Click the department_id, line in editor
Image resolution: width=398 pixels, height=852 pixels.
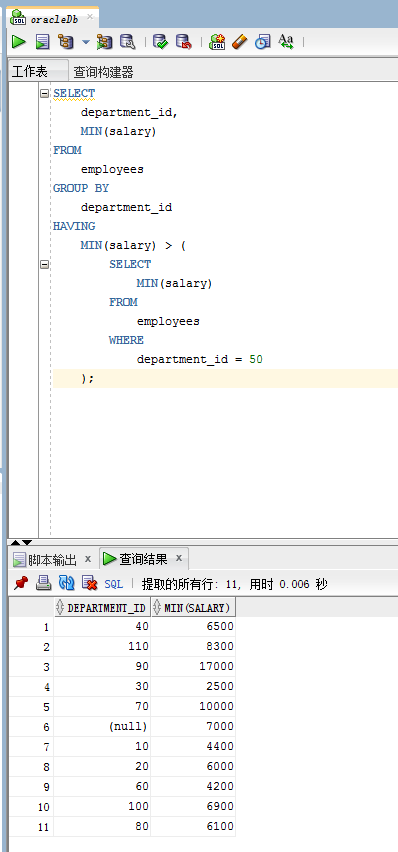click(129, 112)
